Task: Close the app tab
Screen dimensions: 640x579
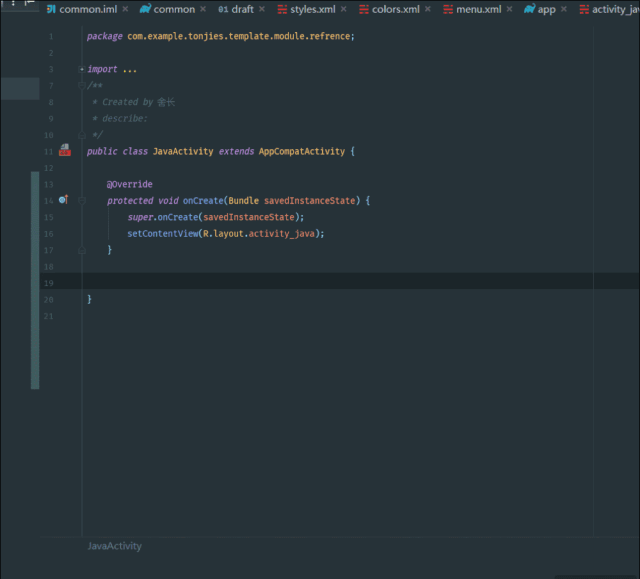Action: pyautogui.click(x=564, y=9)
